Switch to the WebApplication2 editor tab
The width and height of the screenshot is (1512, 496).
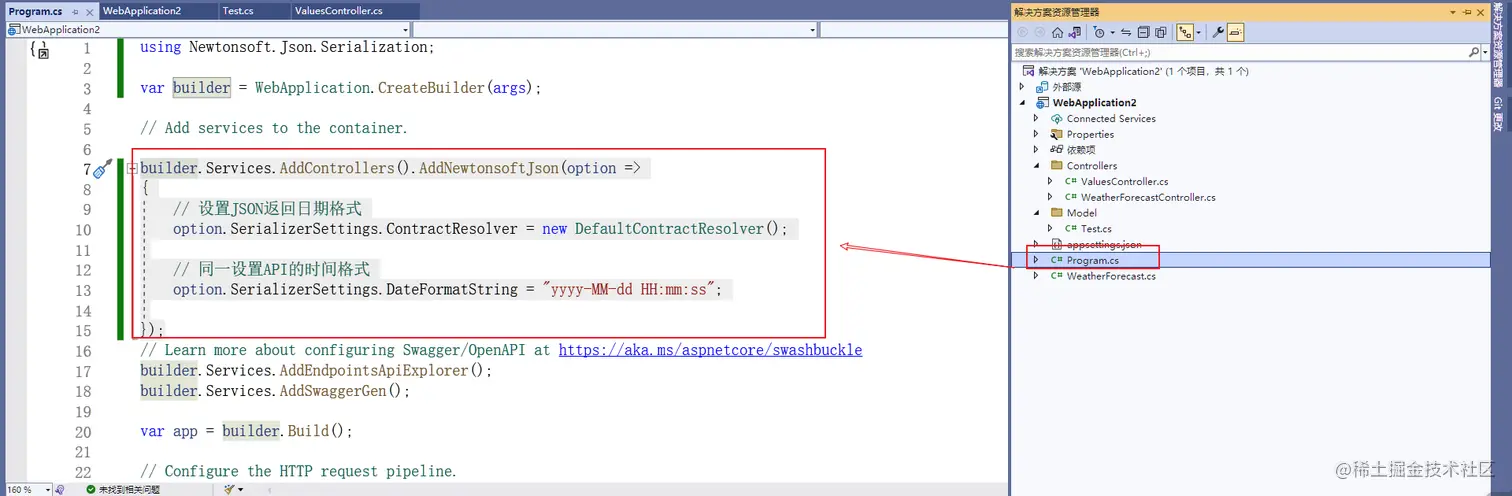tap(142, 10)
